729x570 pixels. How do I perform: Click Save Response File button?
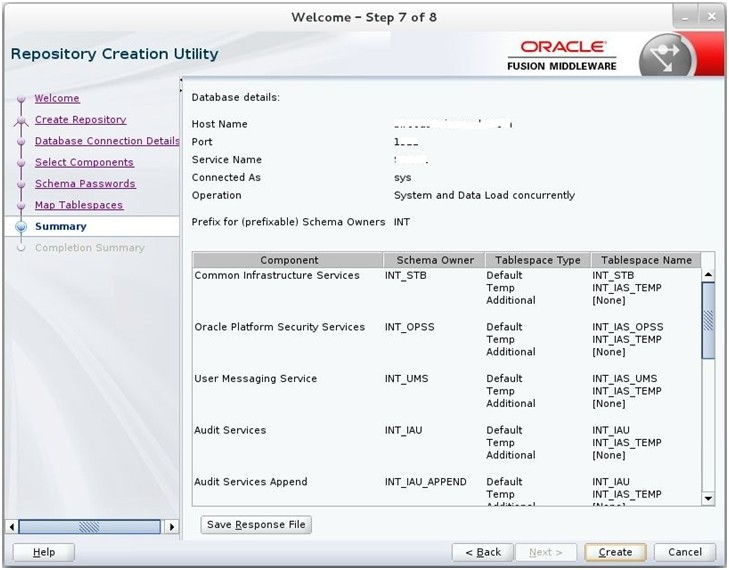pos(256,524)
